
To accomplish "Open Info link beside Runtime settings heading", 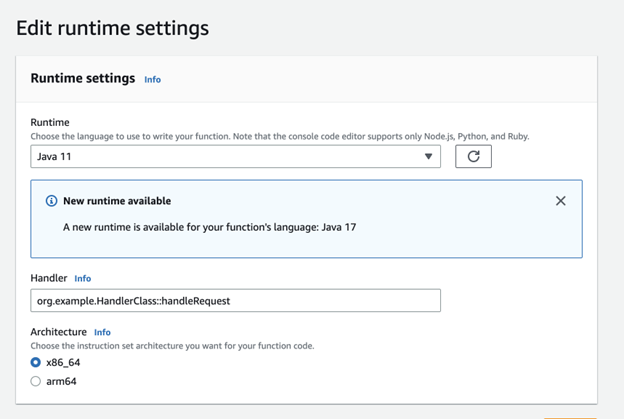I will pyautogui.click(x=152, y=80).
